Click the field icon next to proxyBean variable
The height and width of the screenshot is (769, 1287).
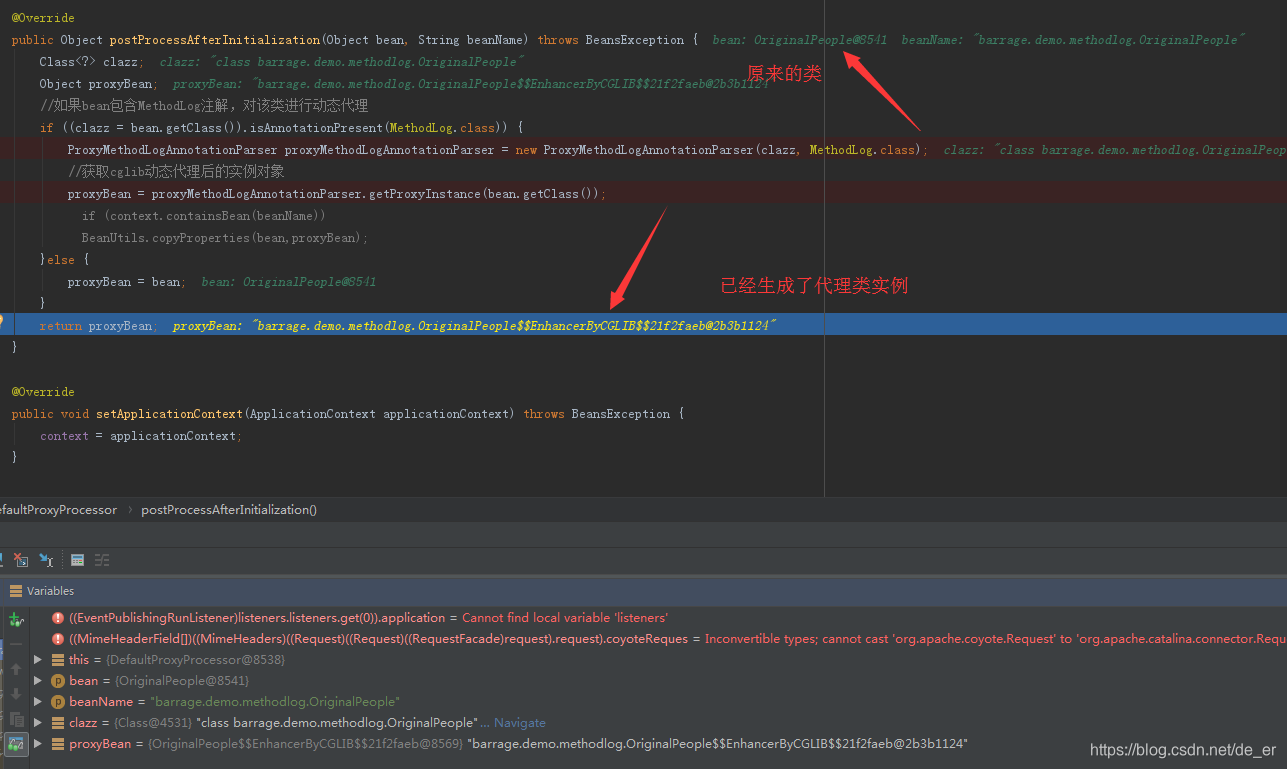click(58, 743)
